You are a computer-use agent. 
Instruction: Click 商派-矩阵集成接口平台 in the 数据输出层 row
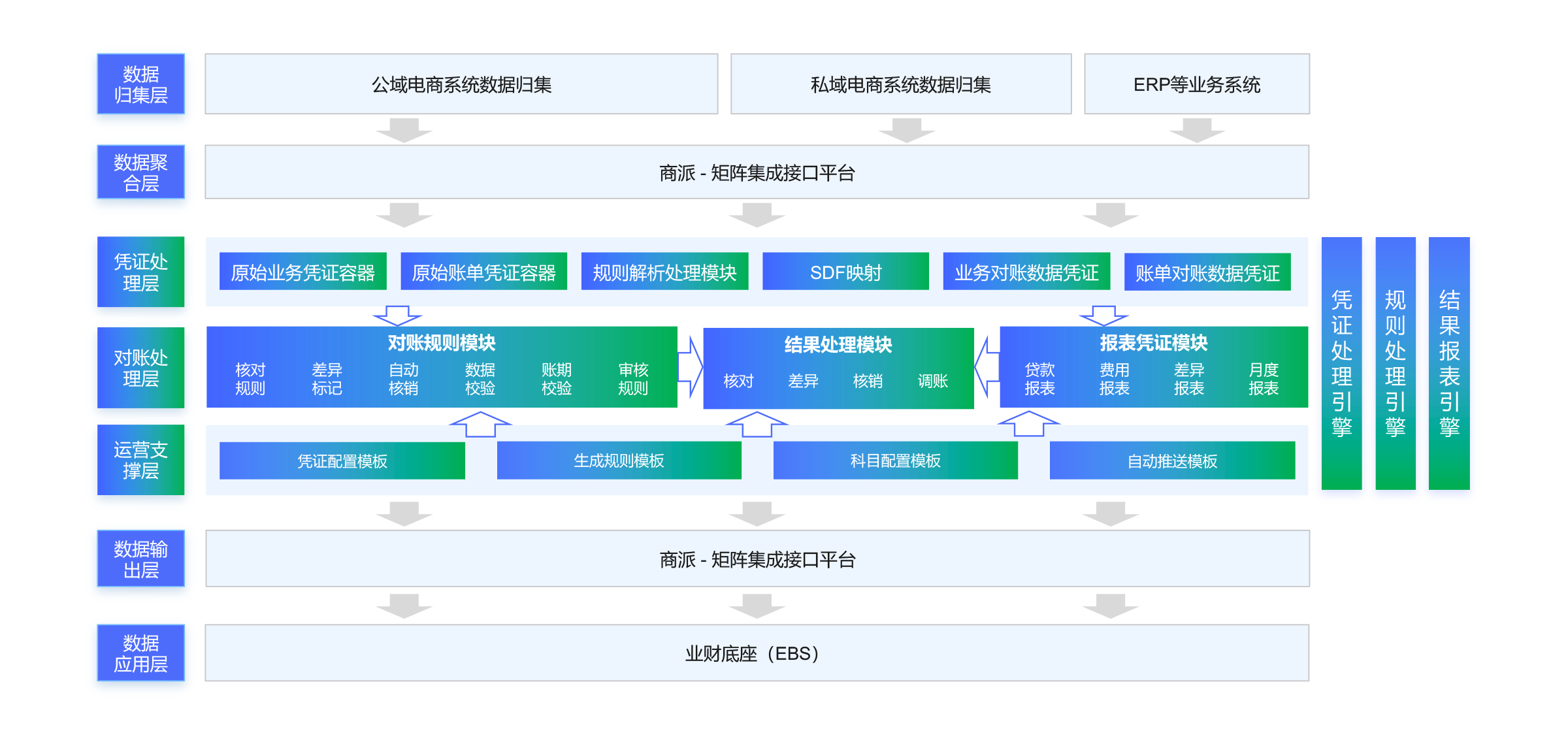click(x=757, y=559)
